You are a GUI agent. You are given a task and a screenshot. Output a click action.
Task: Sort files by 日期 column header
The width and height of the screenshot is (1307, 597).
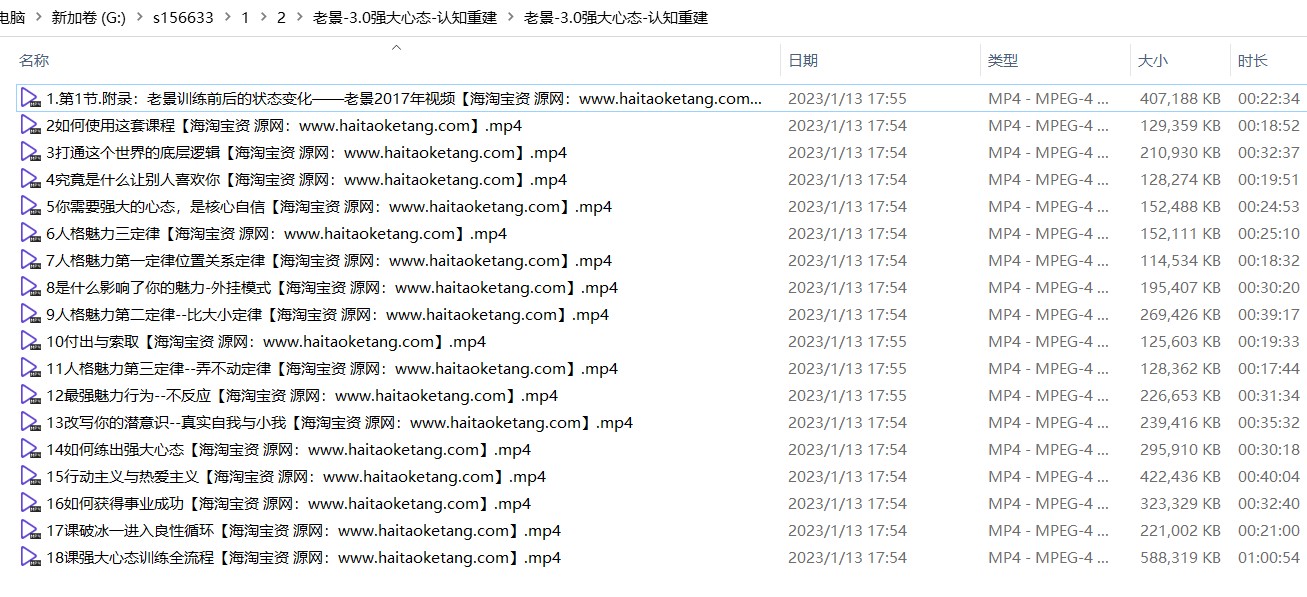(803, 61)
